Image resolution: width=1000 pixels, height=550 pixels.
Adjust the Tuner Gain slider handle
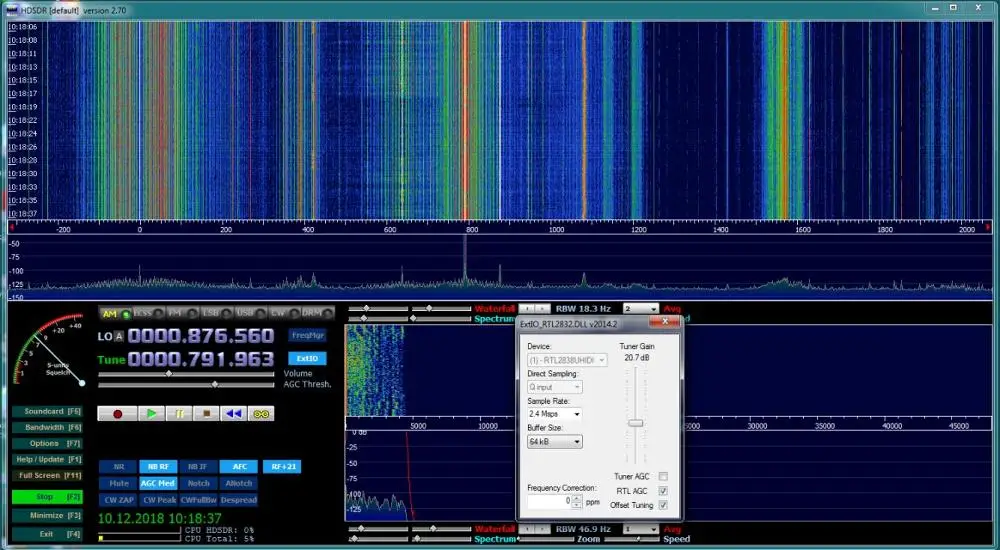pos(635,423)
